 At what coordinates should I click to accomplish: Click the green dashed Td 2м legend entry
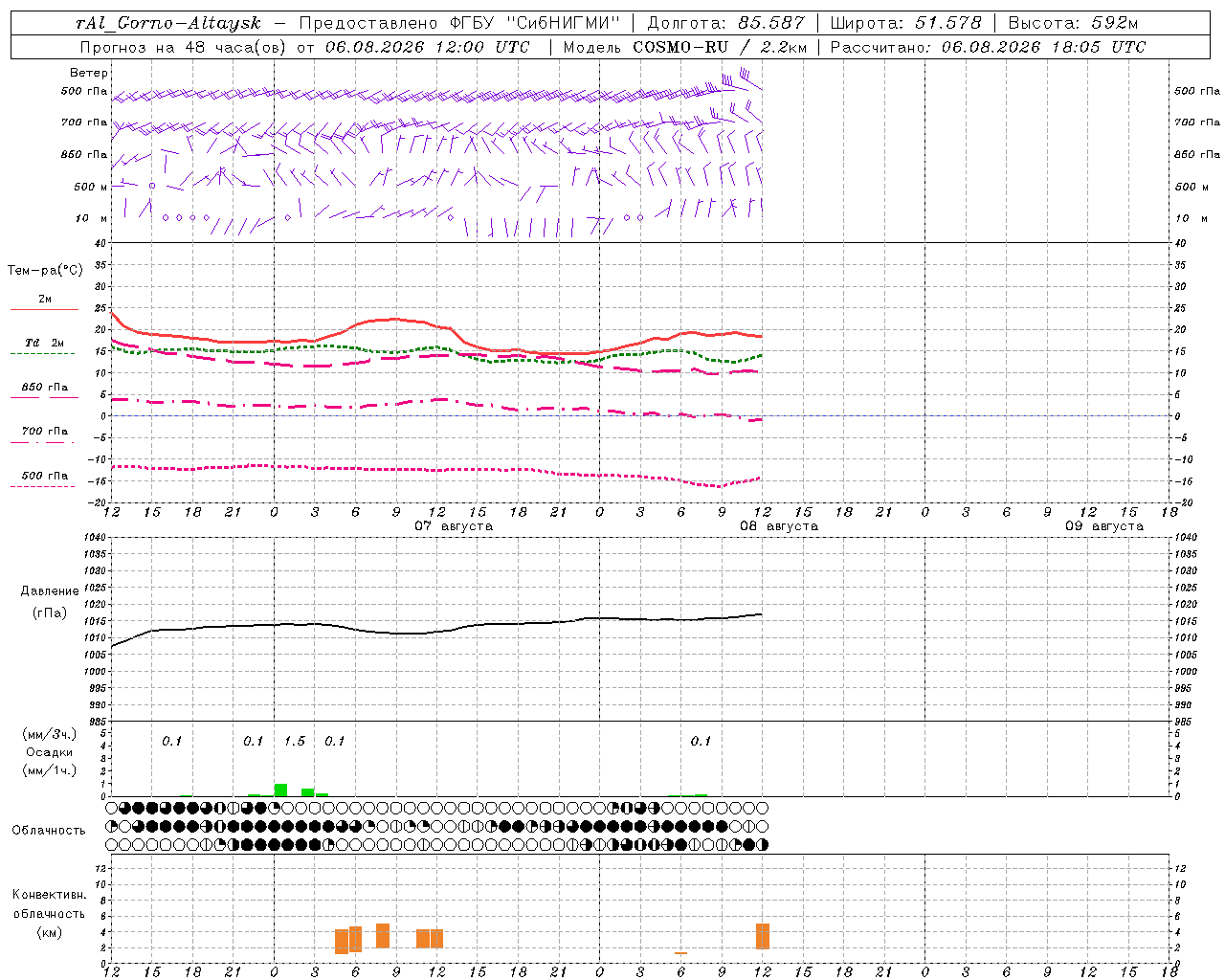(44, 347)
